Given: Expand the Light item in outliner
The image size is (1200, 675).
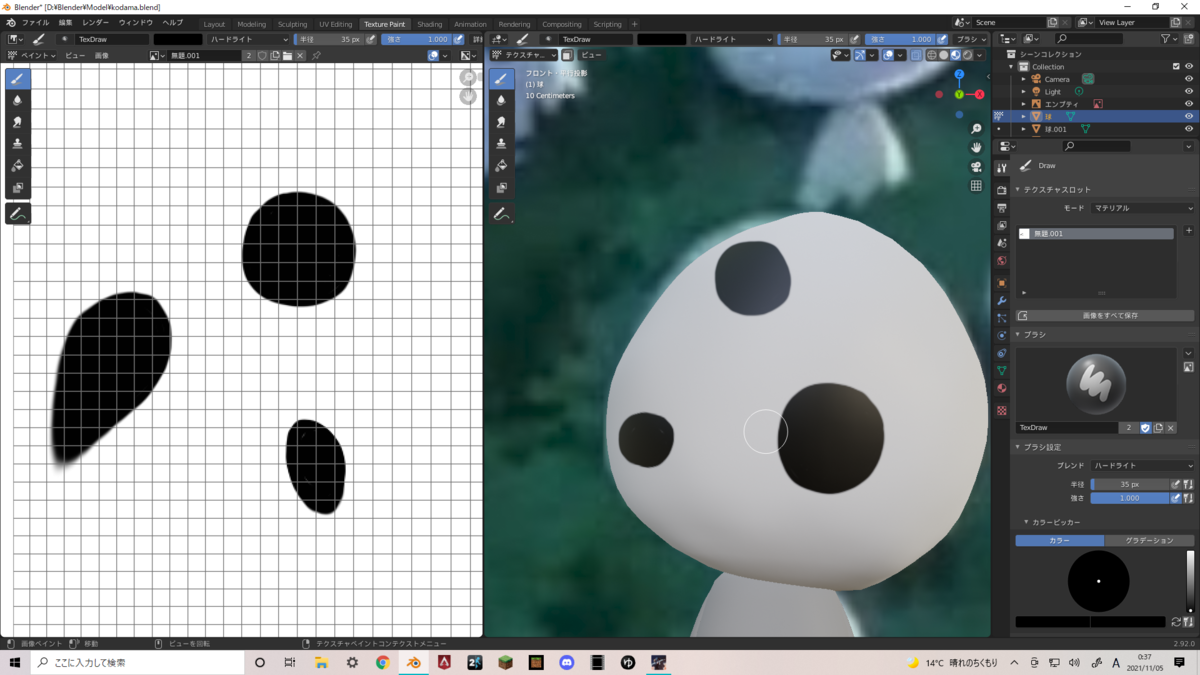Looking at the screenshot, I should 1023,91.
